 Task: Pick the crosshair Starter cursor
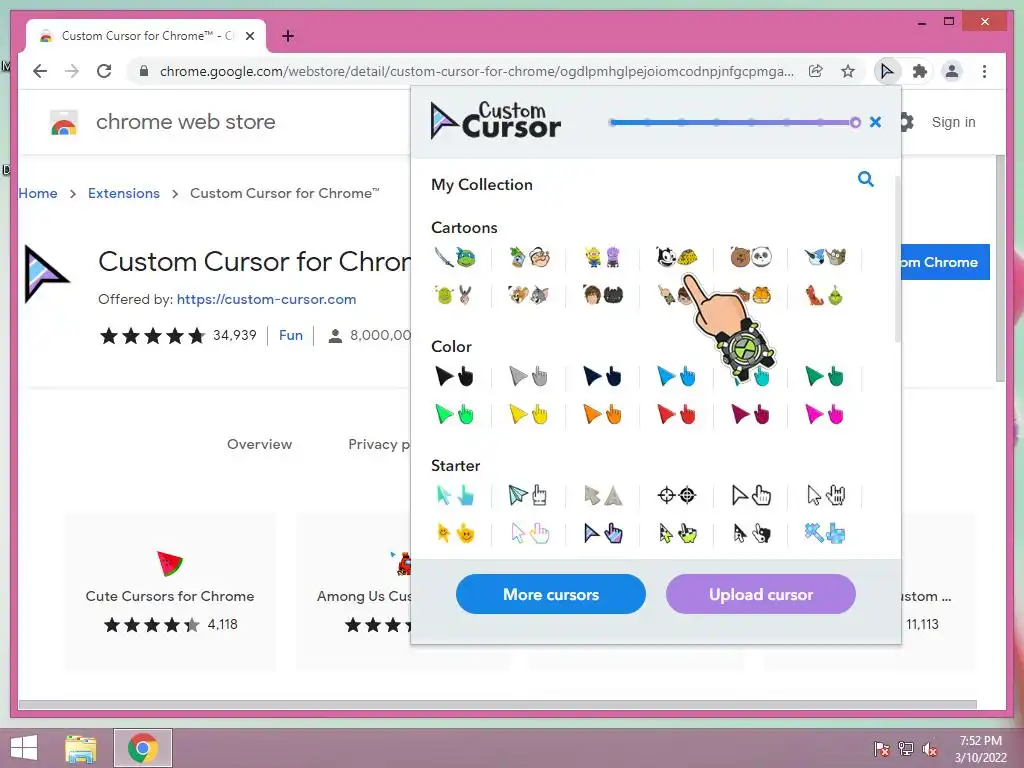pos(677,496)
